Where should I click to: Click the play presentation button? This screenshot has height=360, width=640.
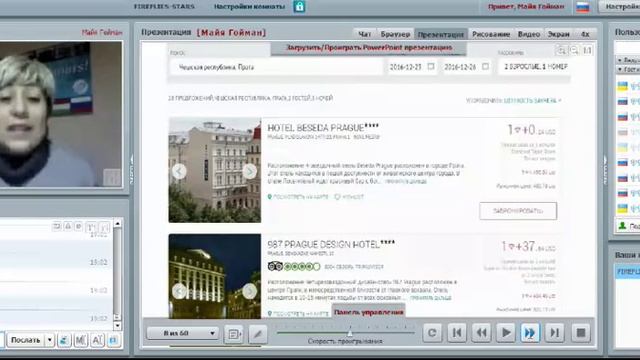click(x=506, y=333)
